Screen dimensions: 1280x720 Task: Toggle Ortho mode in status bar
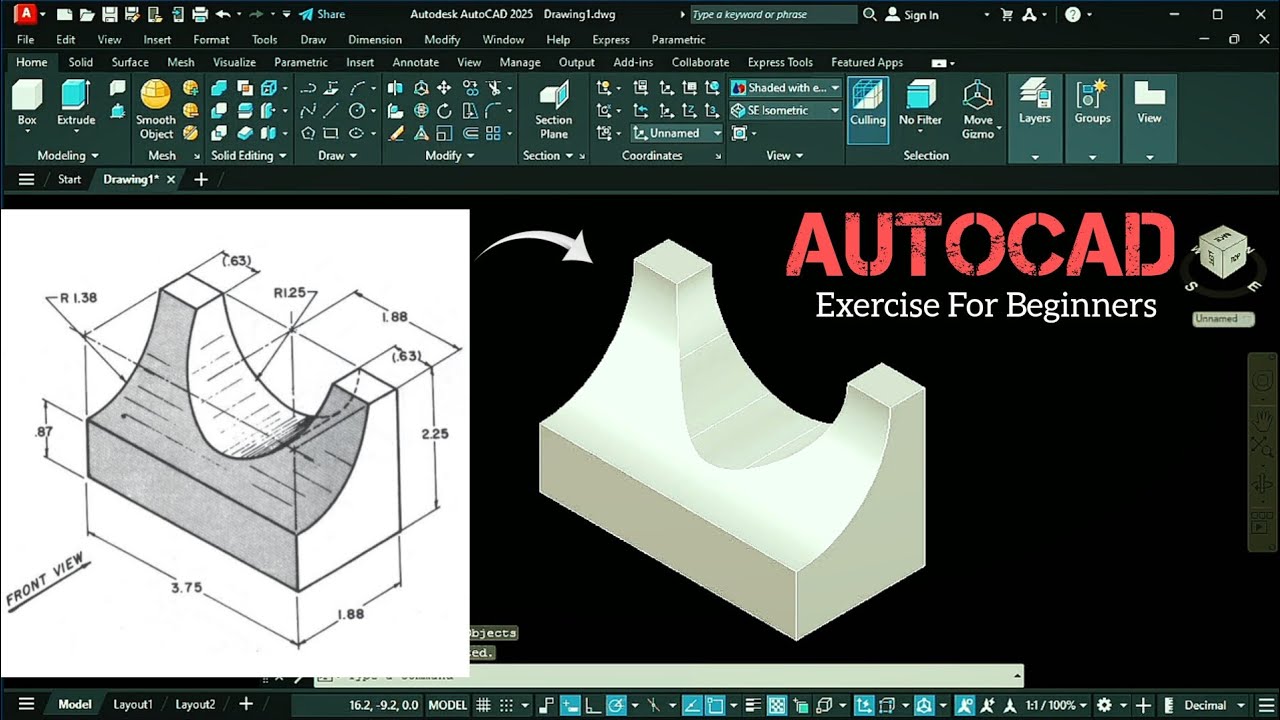point(594,705)
